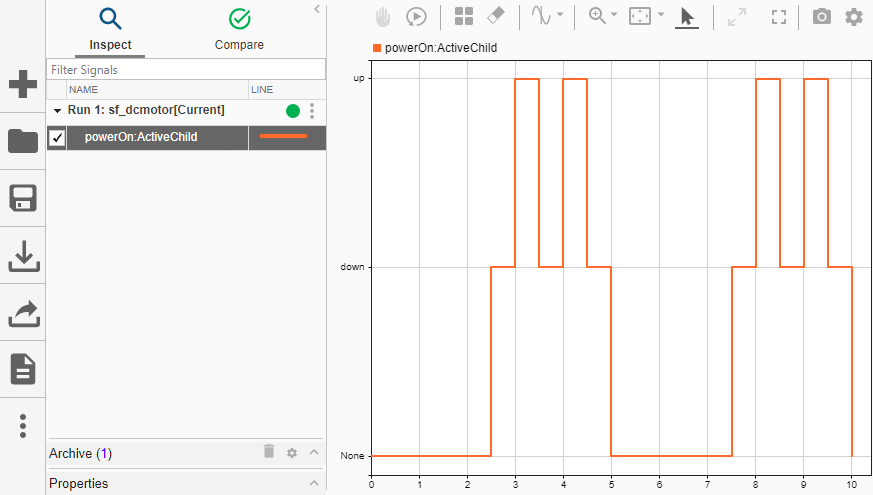Select the data cursor pointer tool

coord(686,17)
